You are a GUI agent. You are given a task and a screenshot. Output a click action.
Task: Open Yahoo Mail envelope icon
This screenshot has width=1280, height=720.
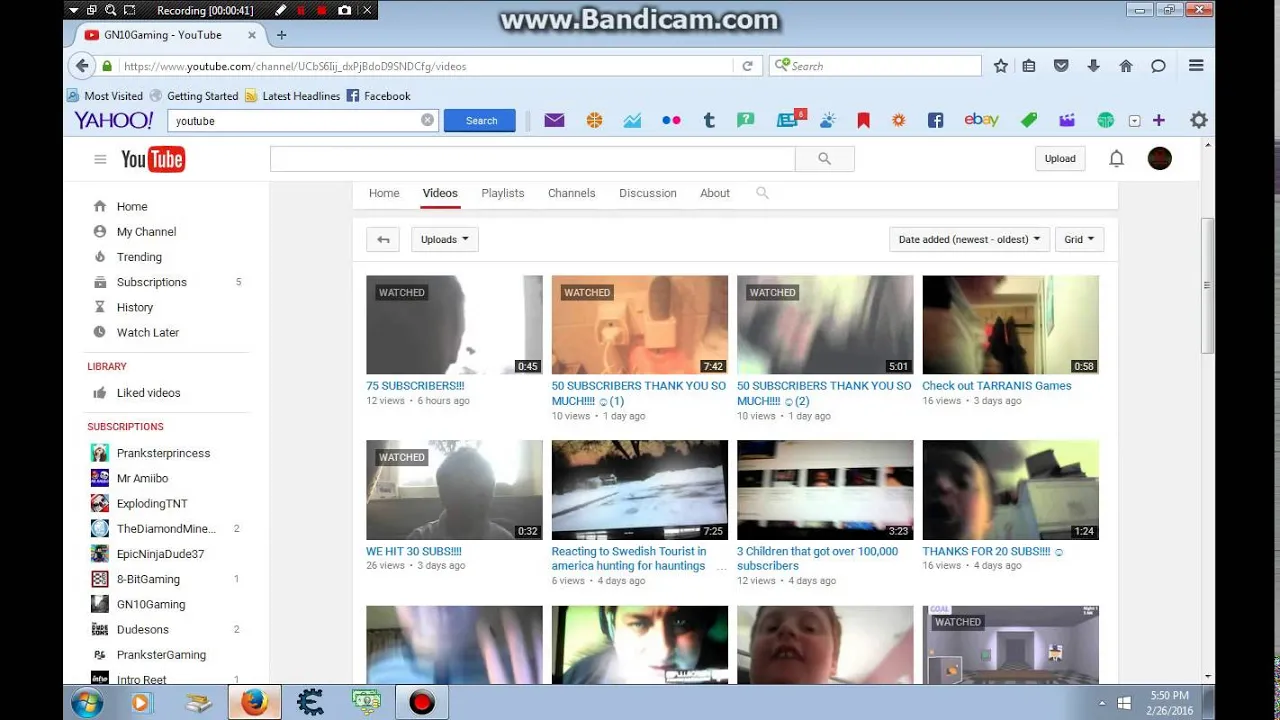point(554,120)
